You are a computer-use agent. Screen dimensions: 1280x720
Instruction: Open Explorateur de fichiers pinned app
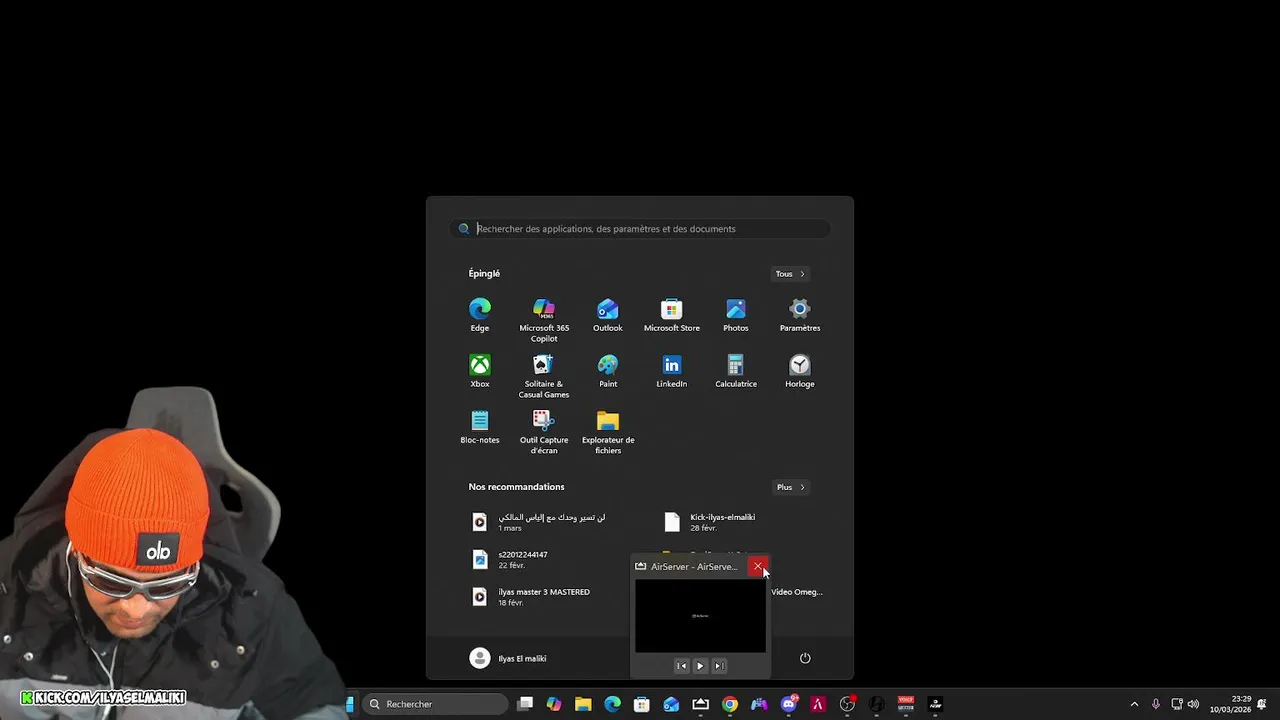[608, 432]
